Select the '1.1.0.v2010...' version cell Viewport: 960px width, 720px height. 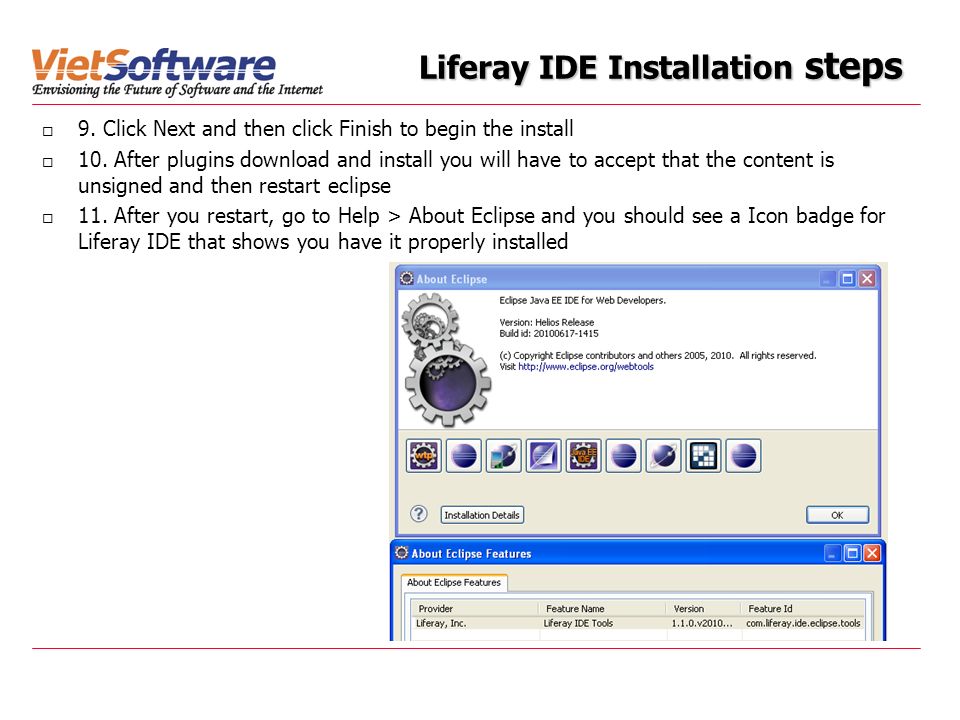[702, 623]
